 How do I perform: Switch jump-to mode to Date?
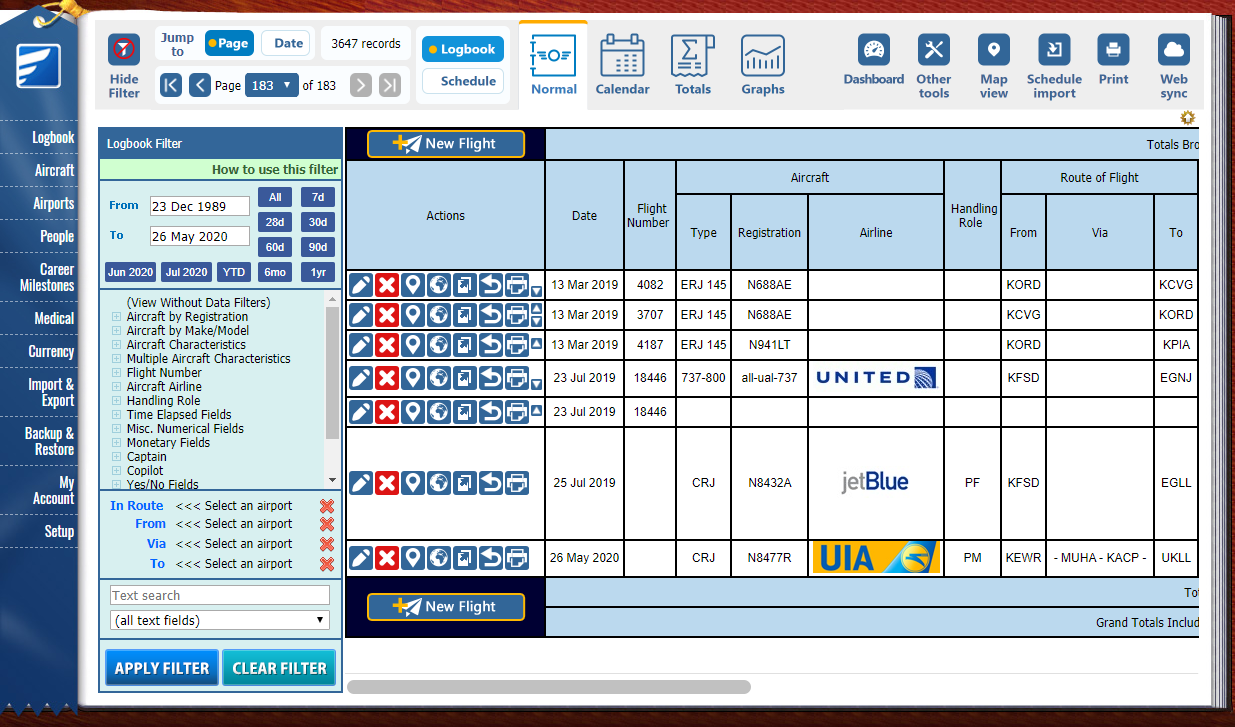(287, 43)
